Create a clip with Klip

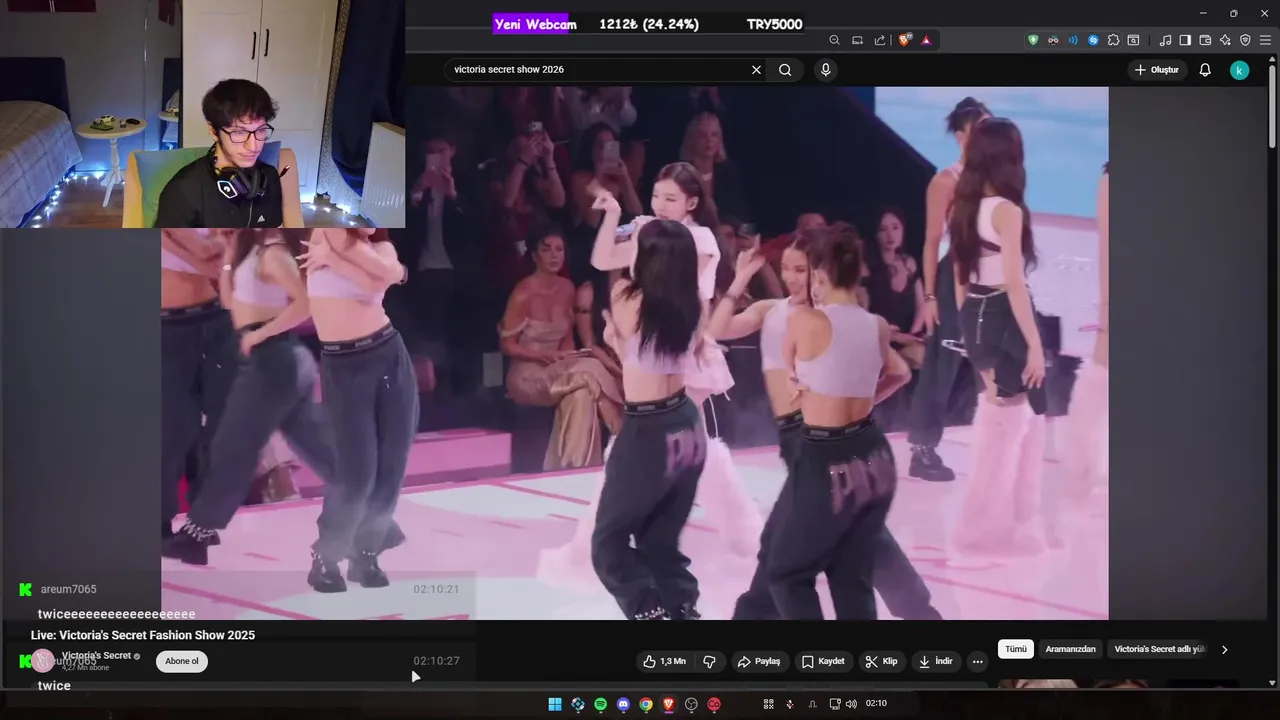click(x=881, y=662)
